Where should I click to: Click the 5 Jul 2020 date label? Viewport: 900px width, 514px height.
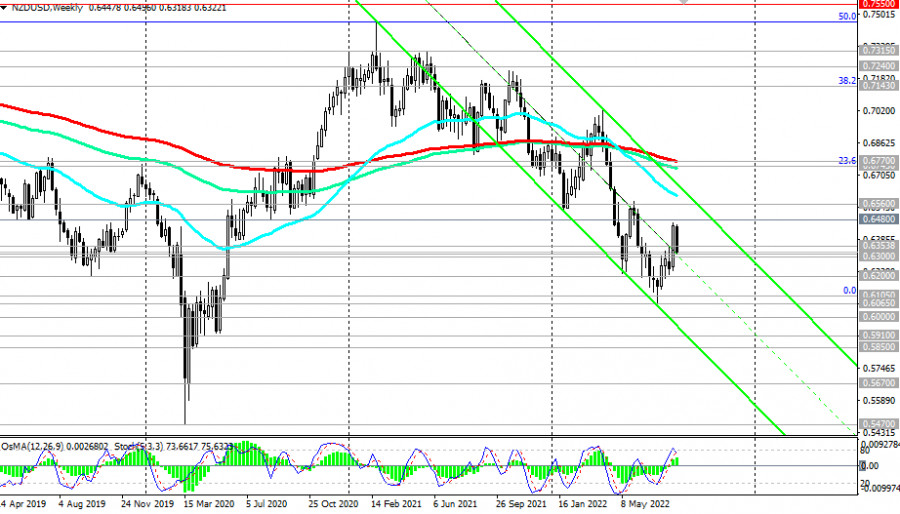pos(267,504)
